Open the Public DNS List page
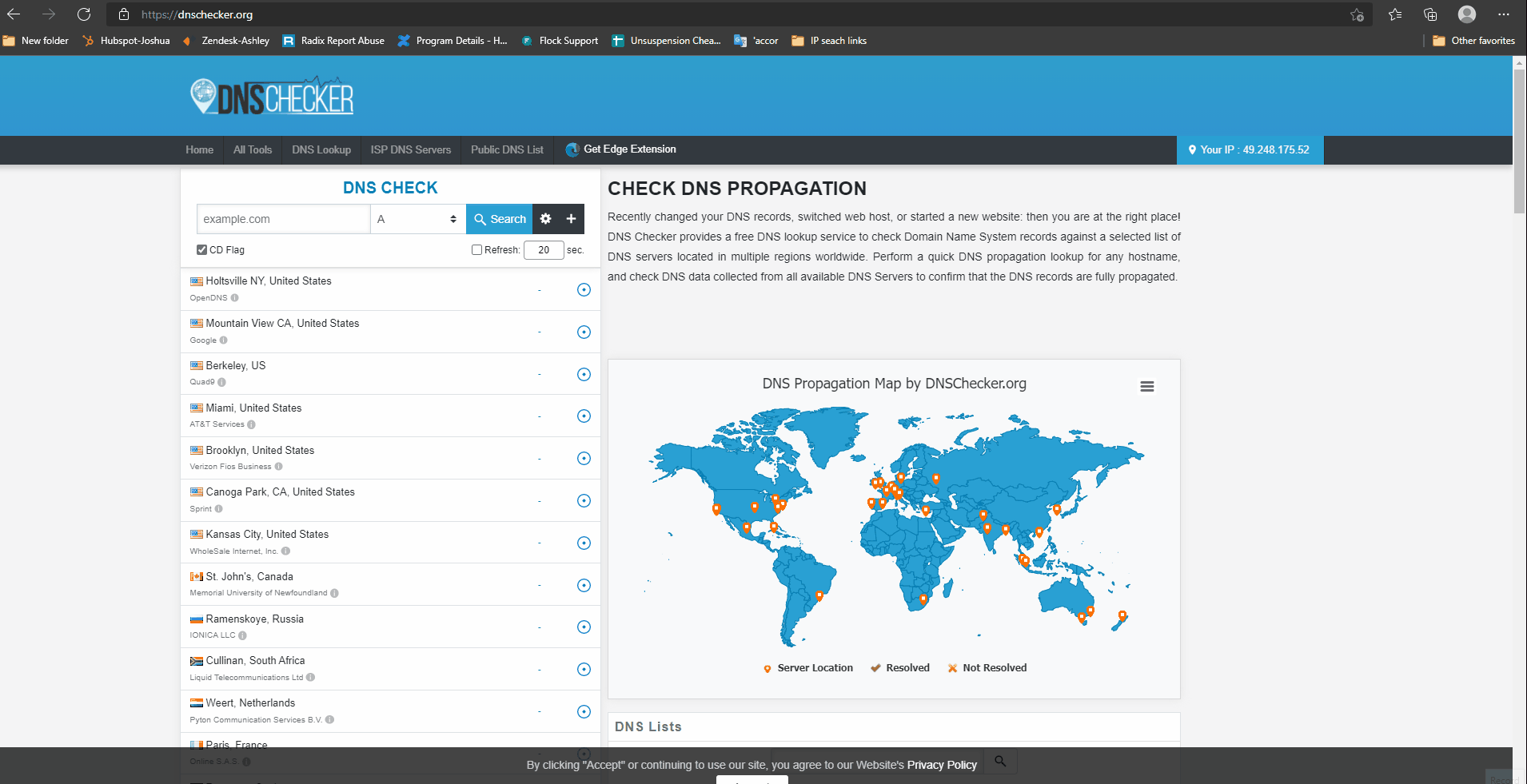Image resolution: width=1527 pixels, height=784 pixels. 507,149
